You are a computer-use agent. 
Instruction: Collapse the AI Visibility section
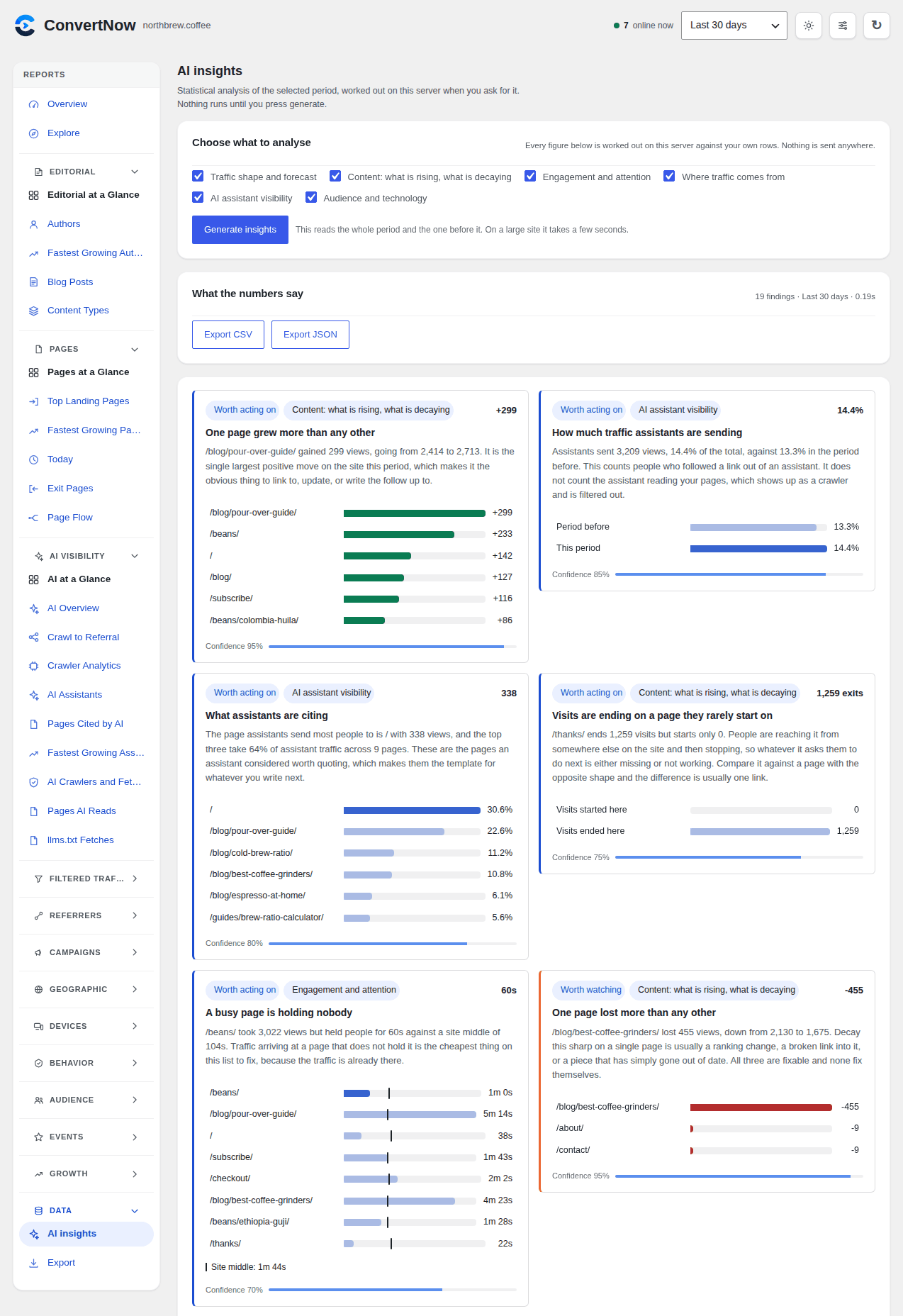(86, 556)
